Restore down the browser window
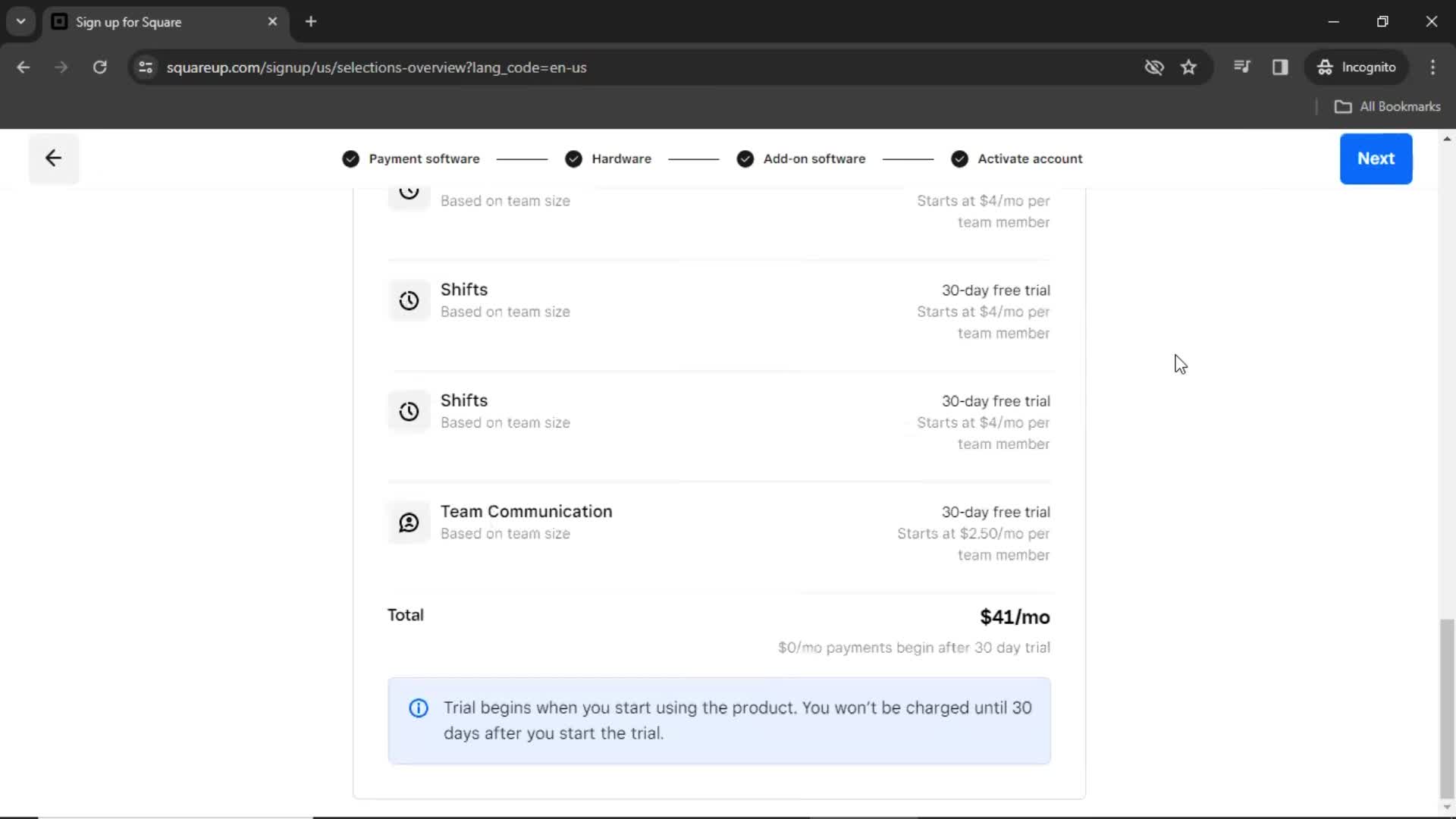Image resolution: width=1456 pixels, height=819 pixels. pos(1382,22)
